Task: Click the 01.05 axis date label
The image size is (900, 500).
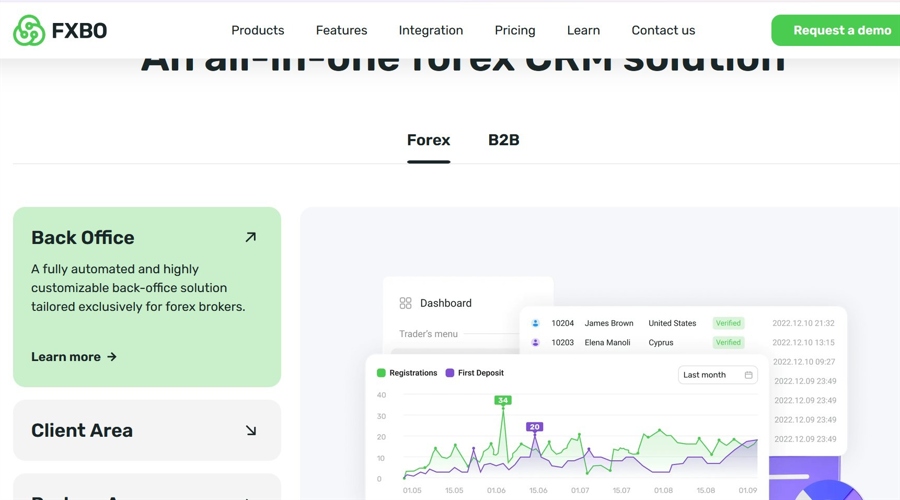Action: [412, 490]
